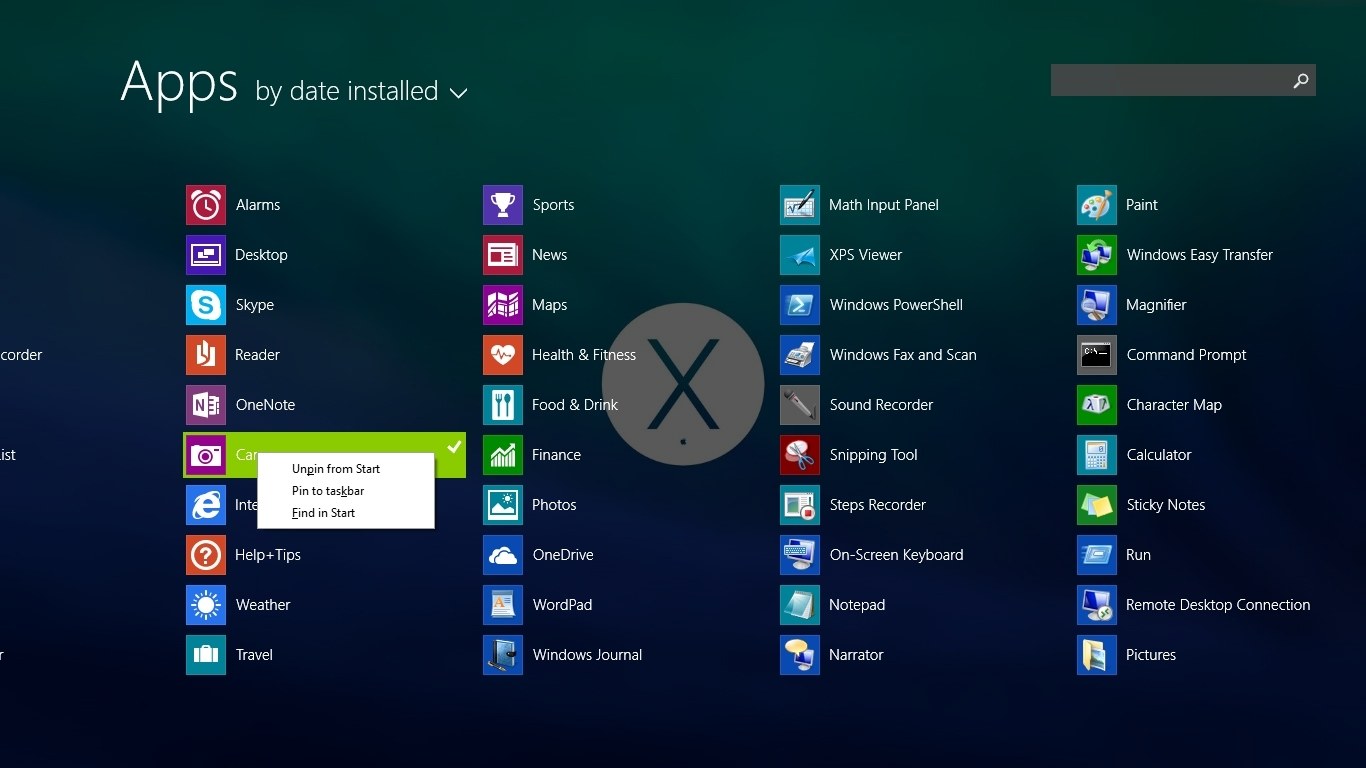
Task: Launch Skype from the apps list
Action: pos(206,305)
